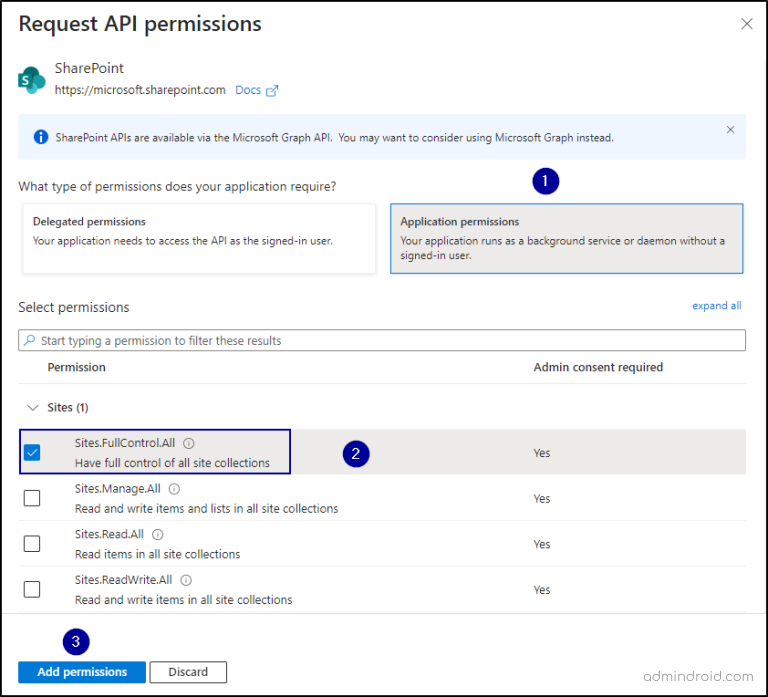Image resolution: width=768 pixels, height=697 pixels.
Task: Click the search magnifier icon in filter box
Action: tap(29, 340)
